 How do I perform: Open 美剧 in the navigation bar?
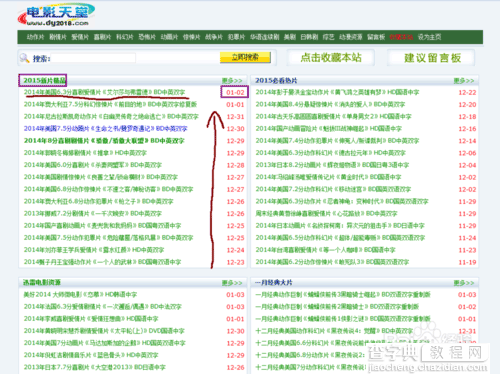click(x=290, y=37)
